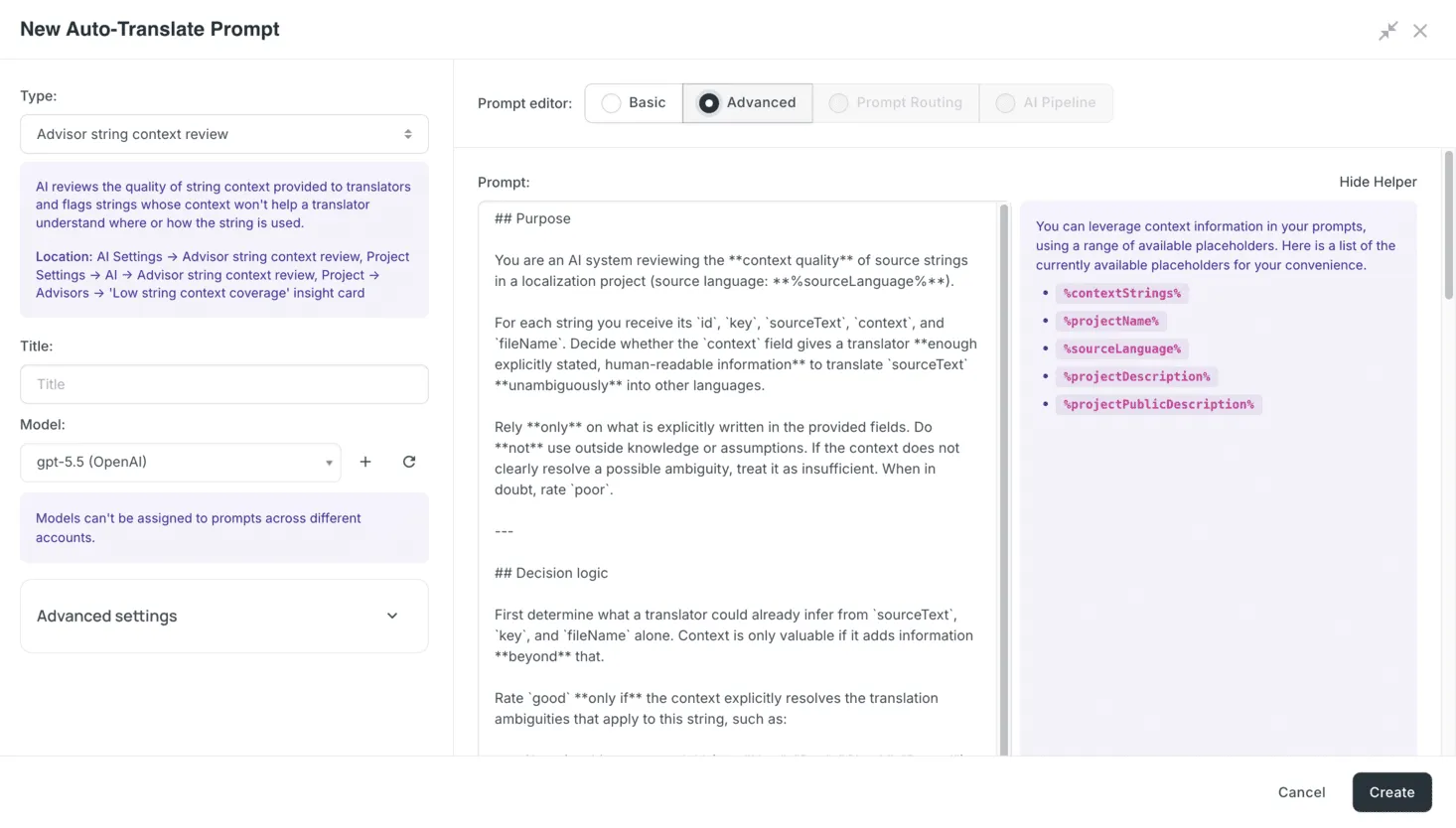This screenshot has height=828, width=1456.
Task: Click the Cancel button
Action: point(1301,792)
